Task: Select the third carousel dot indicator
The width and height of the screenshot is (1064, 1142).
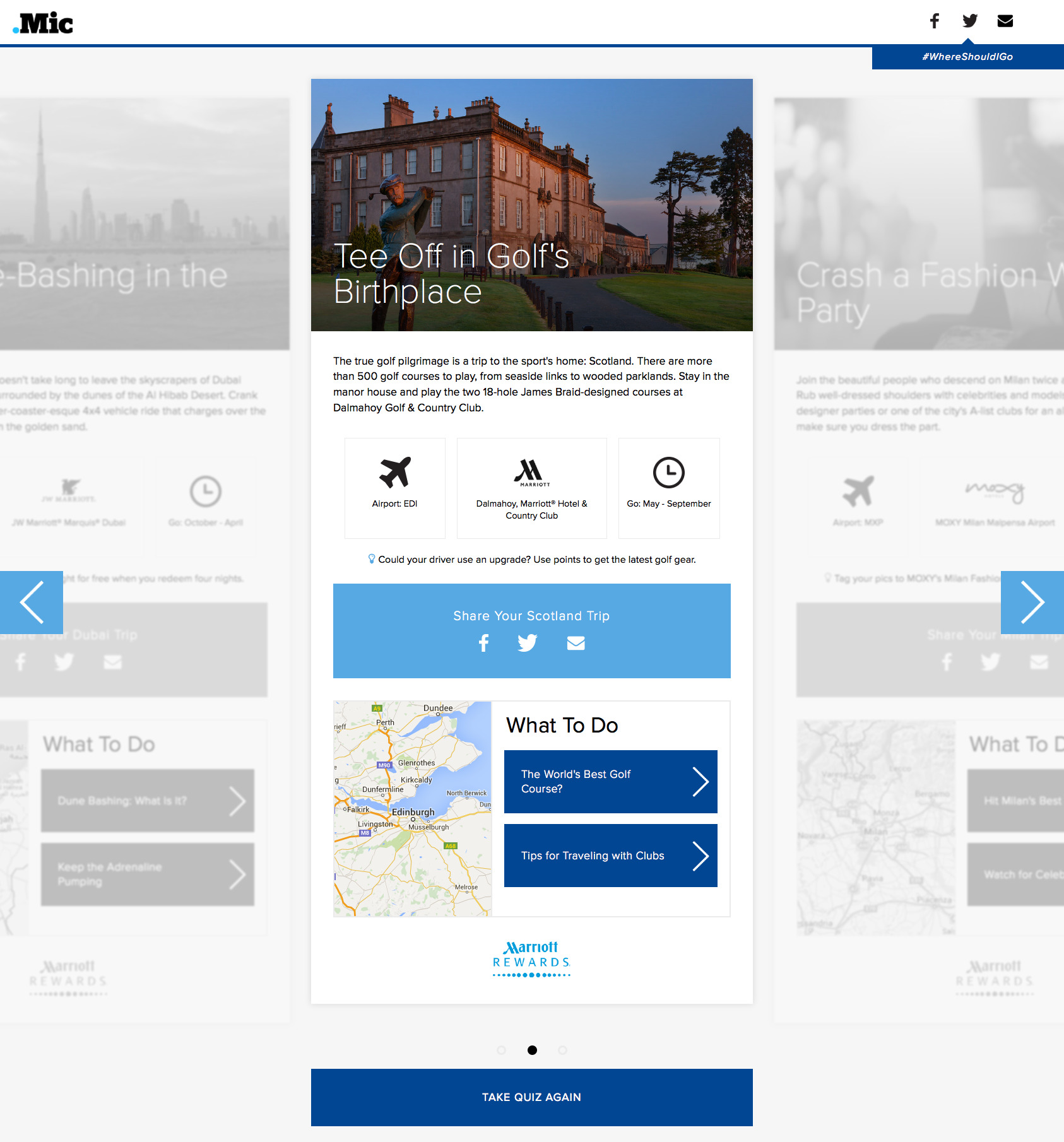Action: tap(562, 1050)
